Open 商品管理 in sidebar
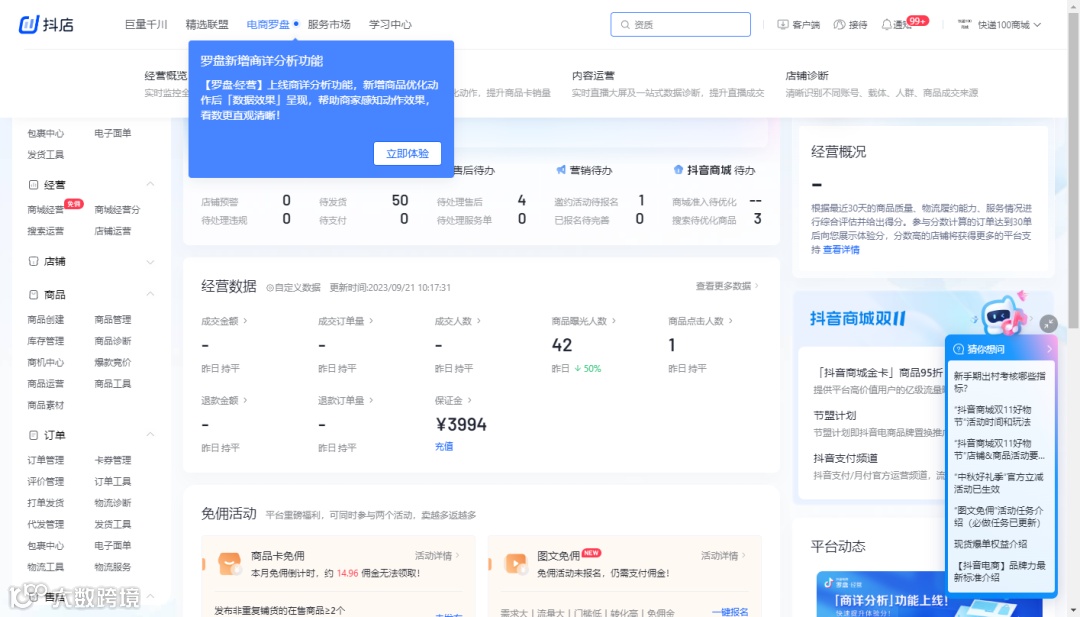Image resolution: width=1080 pixels, height=617 pixels. click(x=113, y=320)
